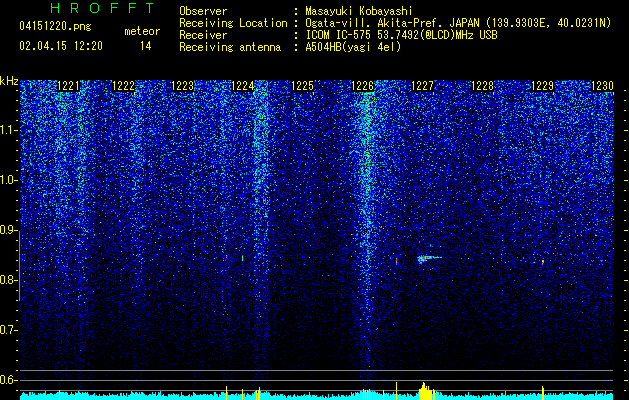The image size is (629, 400).
Task: Click the 1229 time marker
Action: (542, 86)
